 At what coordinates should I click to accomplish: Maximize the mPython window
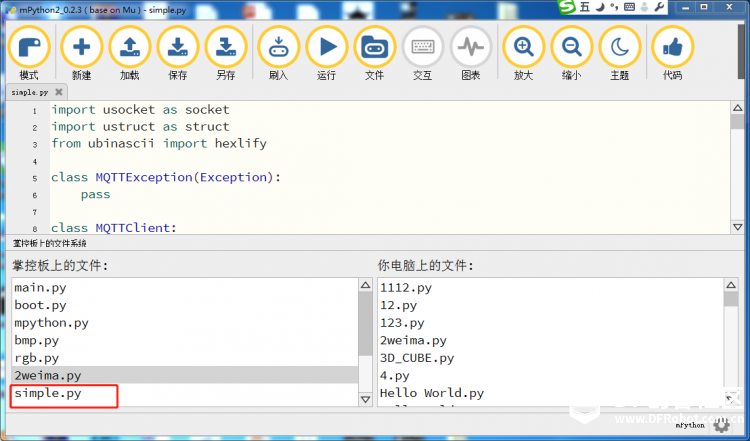point(704,7)
